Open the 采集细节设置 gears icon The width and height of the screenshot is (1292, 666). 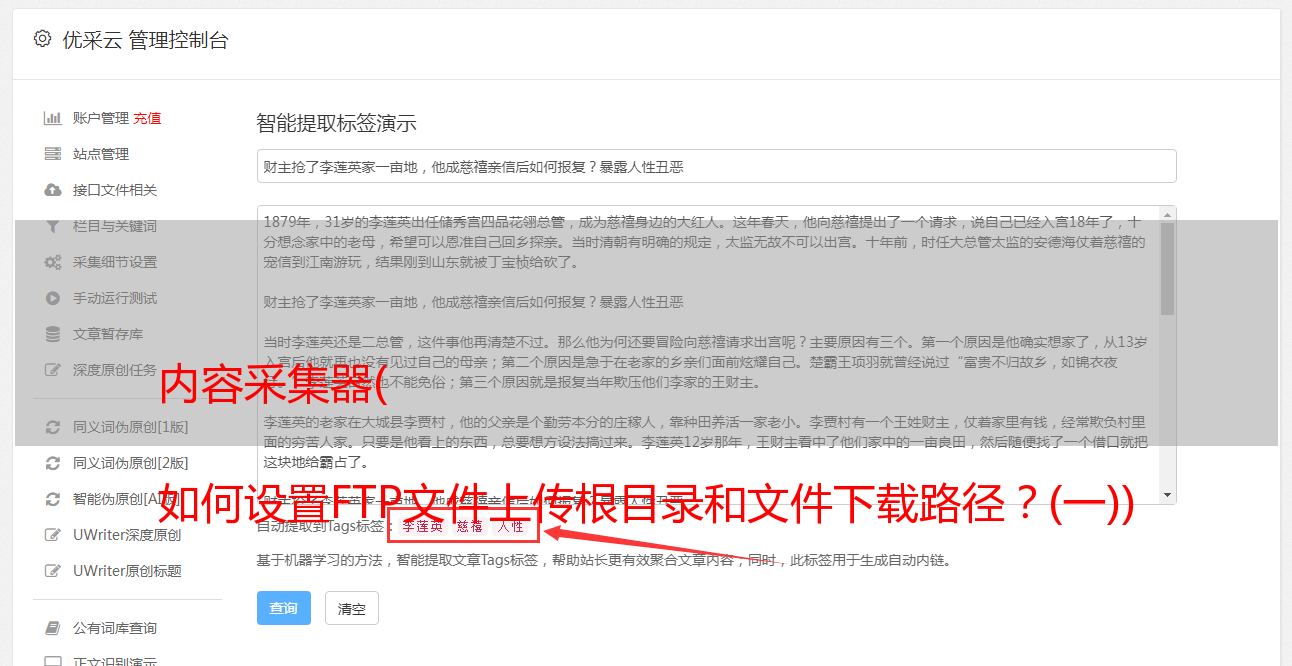53,262
